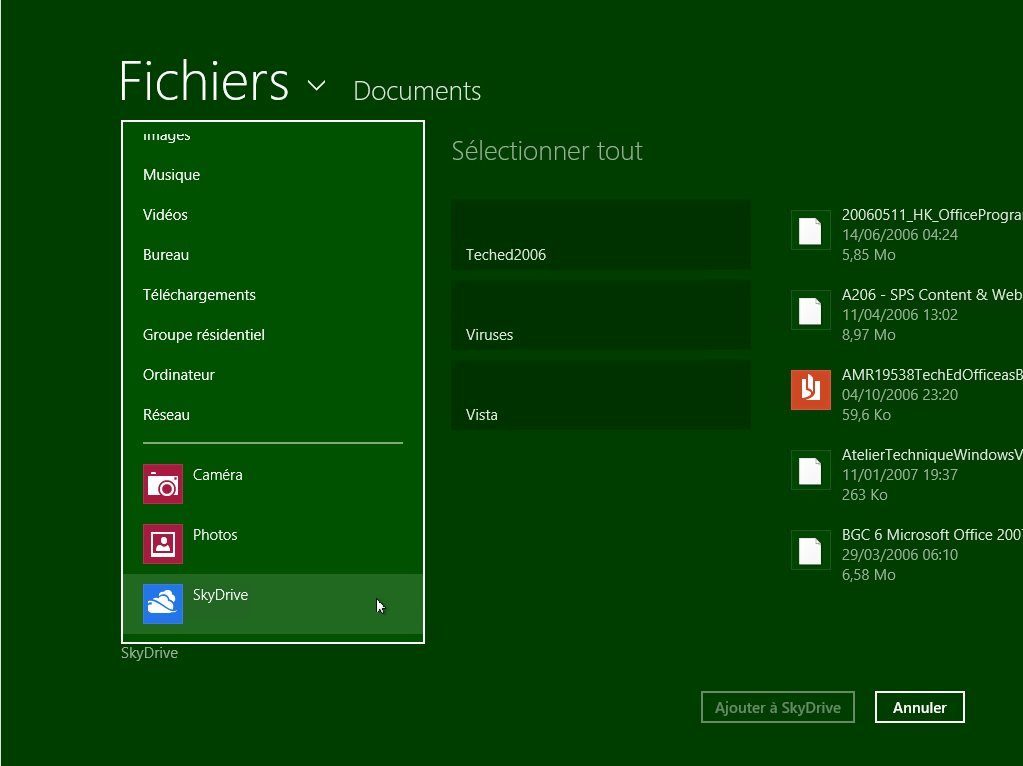Click the 04/10/2006 23:20 date text
This screenshot has width=1023, height=766.
tap(900, 395)
